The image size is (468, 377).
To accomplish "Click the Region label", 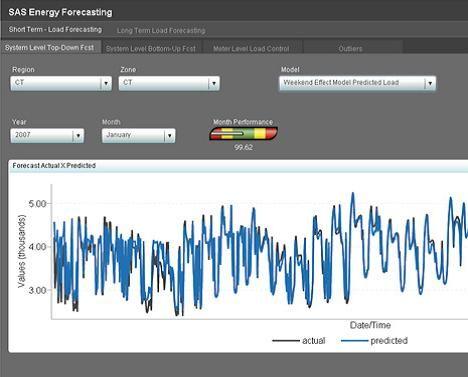I will [23, 70].
